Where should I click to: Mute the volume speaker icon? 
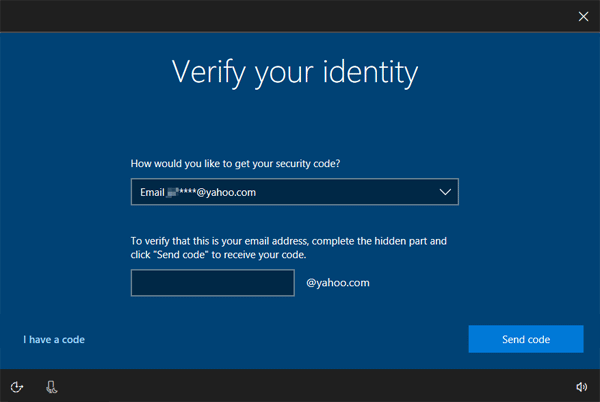click(582, 386)
